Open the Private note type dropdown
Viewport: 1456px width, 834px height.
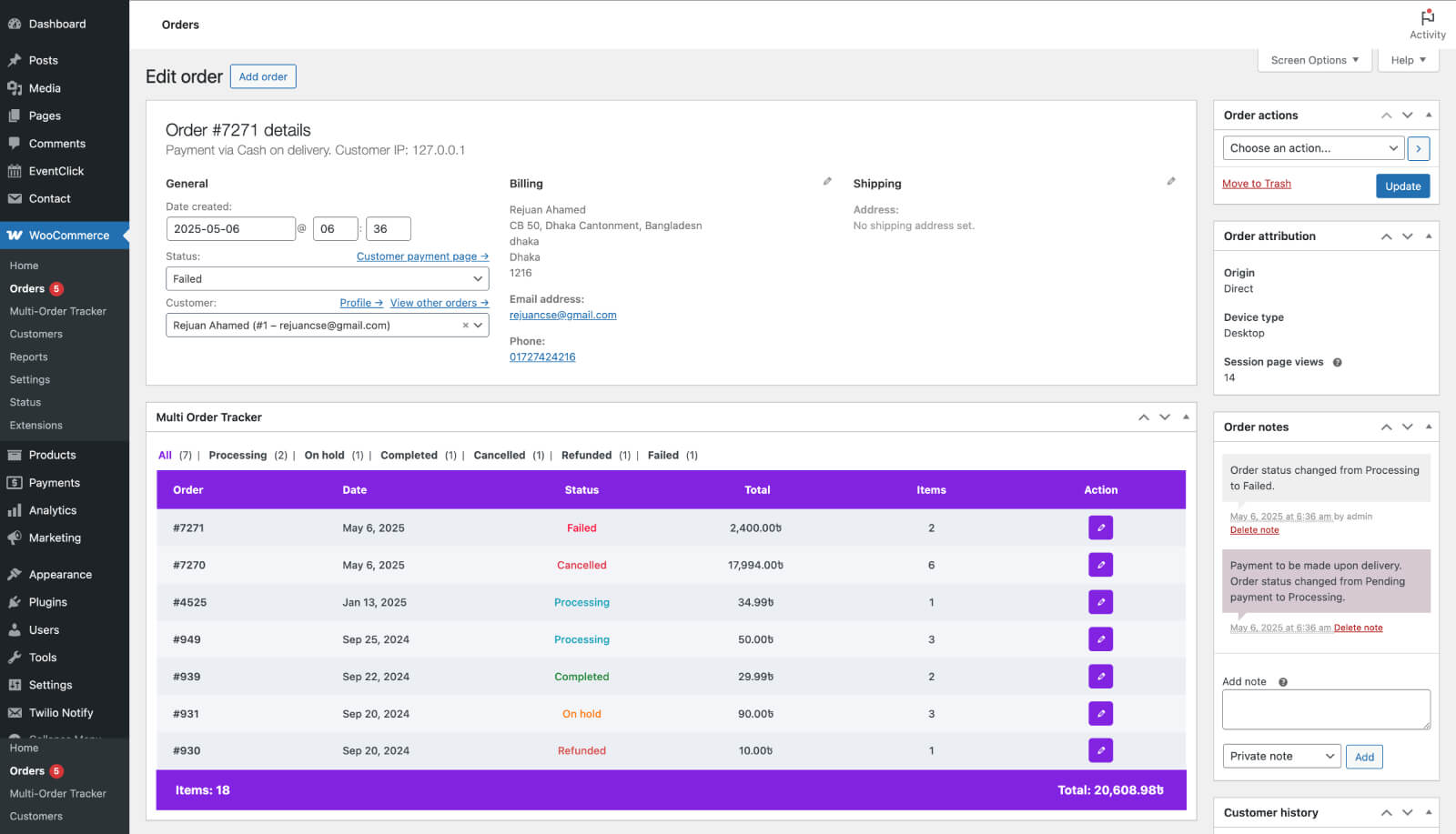pyautogui.click(x=1281, y=757)
